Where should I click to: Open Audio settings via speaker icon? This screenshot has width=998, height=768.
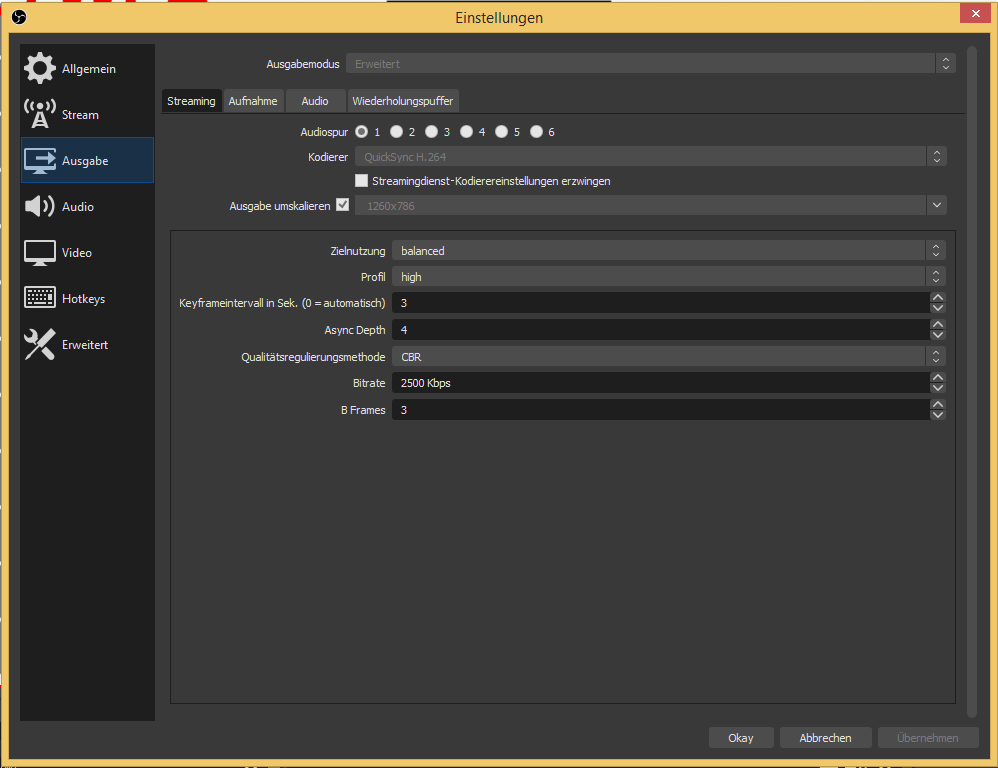click(x=40, y=207)
